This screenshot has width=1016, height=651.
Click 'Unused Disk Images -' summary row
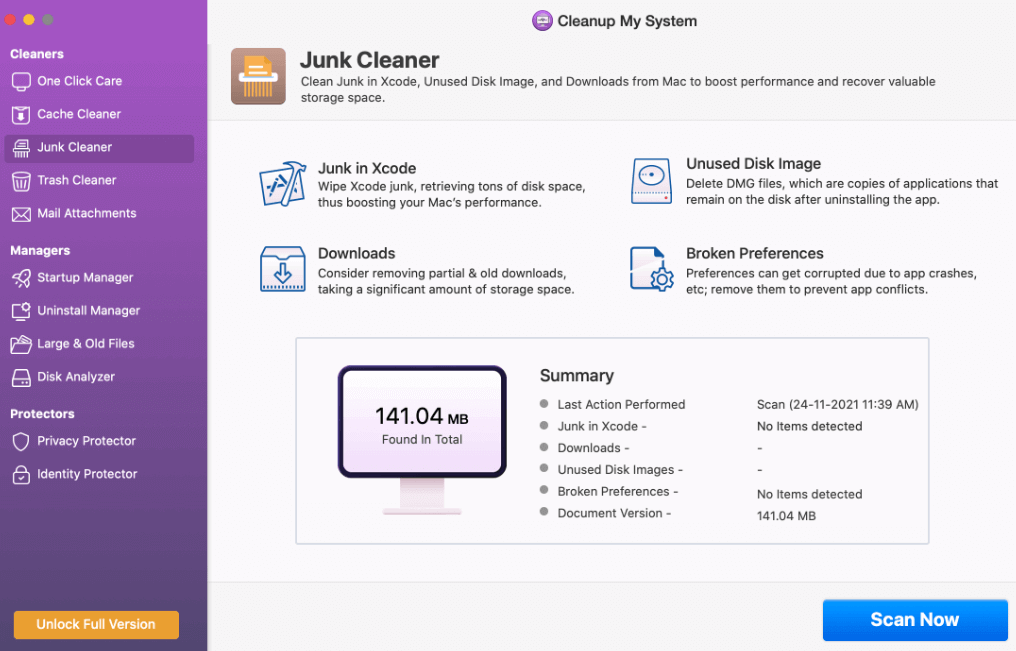click(619, 470)
